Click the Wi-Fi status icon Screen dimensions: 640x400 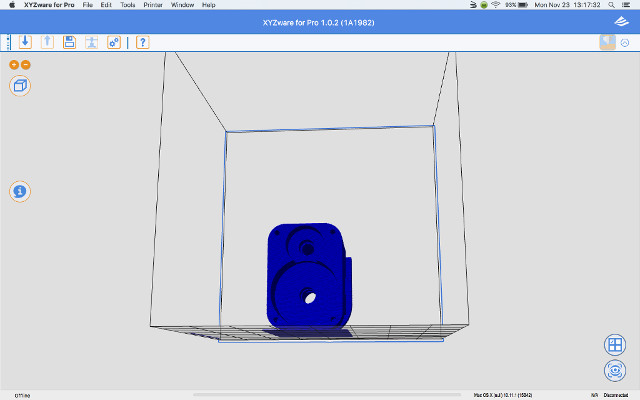point(496,5)
